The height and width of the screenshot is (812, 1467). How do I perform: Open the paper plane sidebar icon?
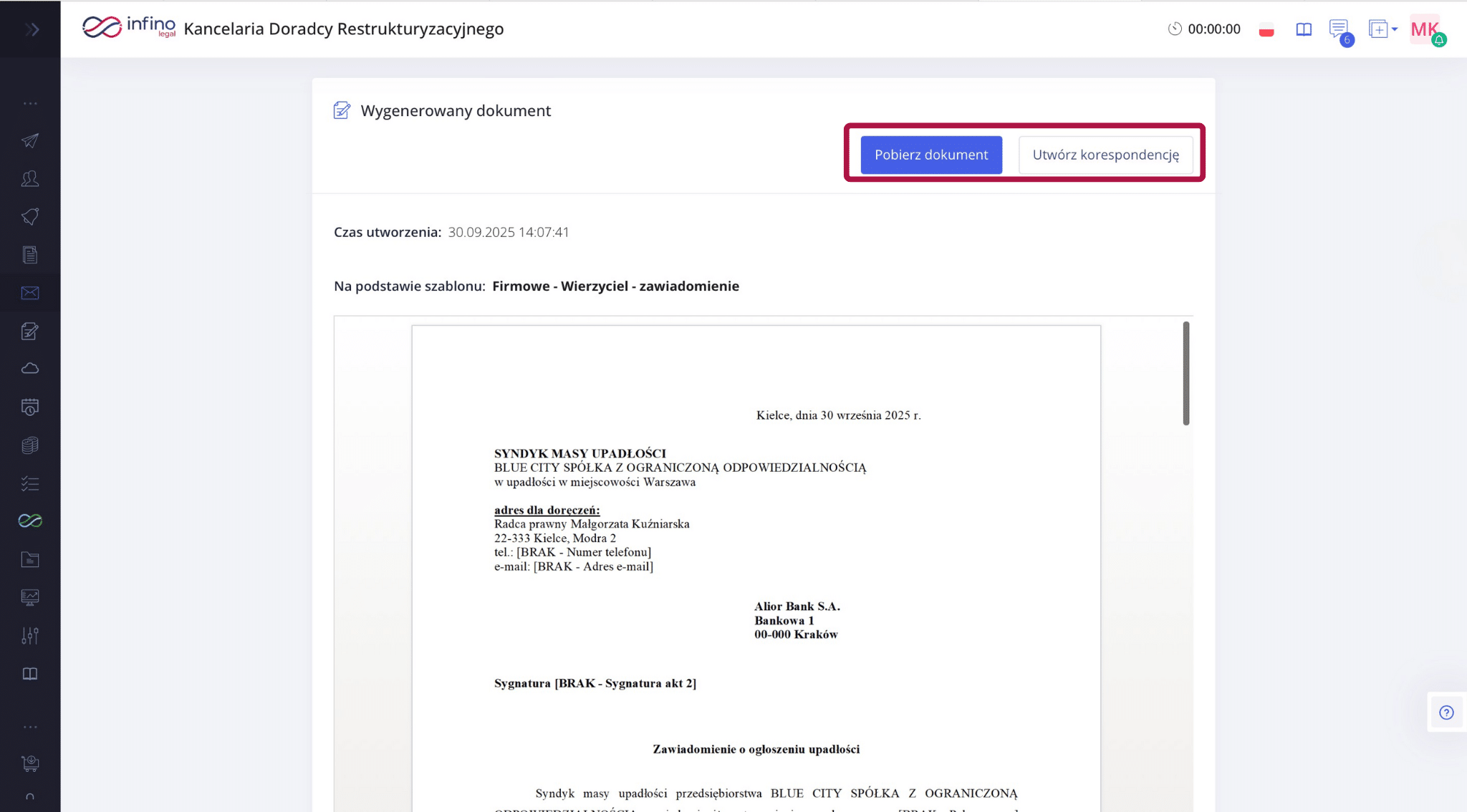(30, 140)
